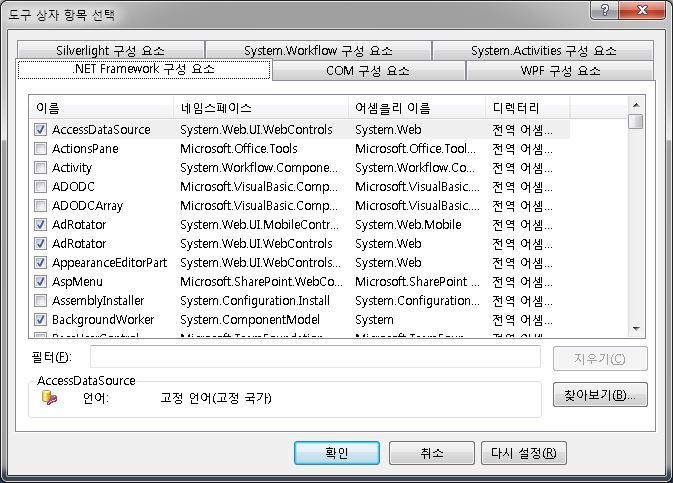The image size is (673, 483).
Task: Click inside the 필터(F) filter input field
Action: pos(315,357)
